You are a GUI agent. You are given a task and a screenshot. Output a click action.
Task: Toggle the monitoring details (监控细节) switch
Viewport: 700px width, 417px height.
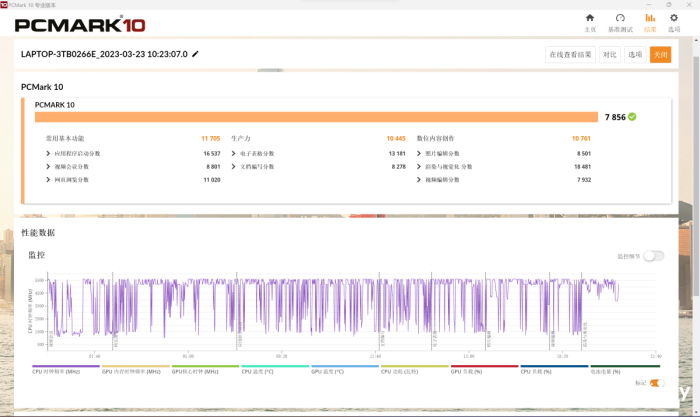pos(653,256)
